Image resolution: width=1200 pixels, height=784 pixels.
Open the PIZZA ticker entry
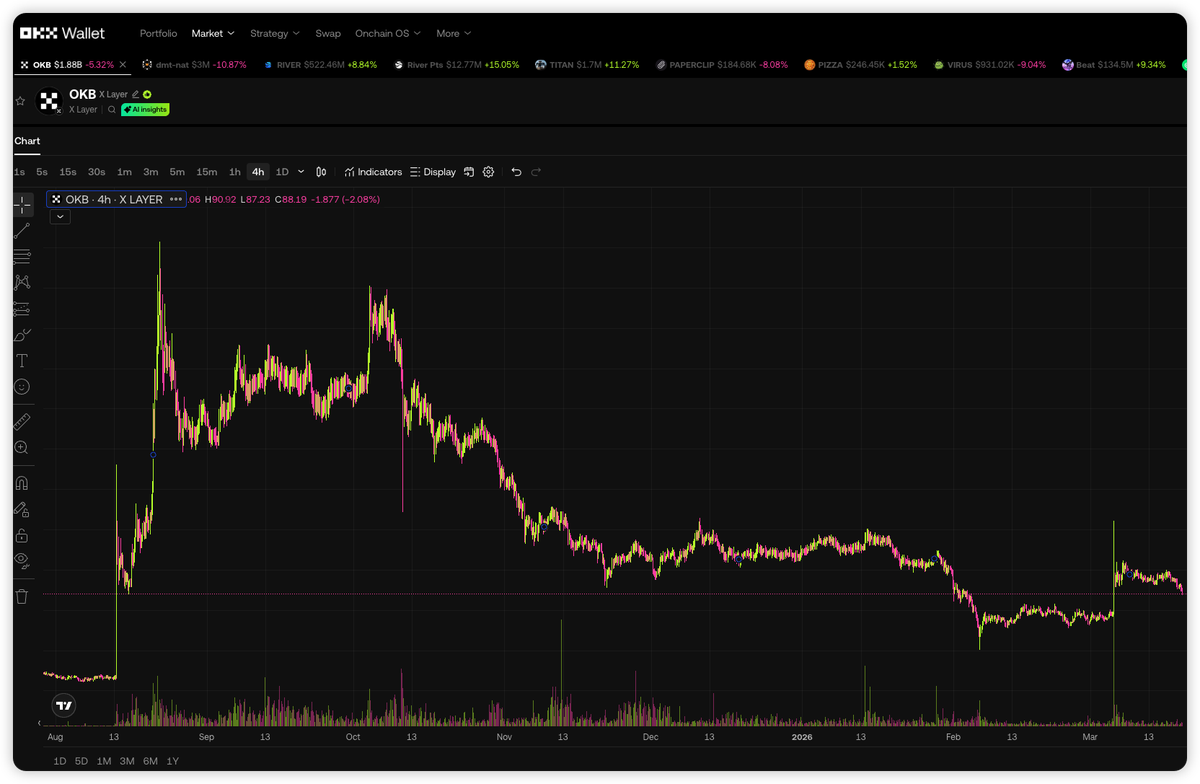(860, 64)
